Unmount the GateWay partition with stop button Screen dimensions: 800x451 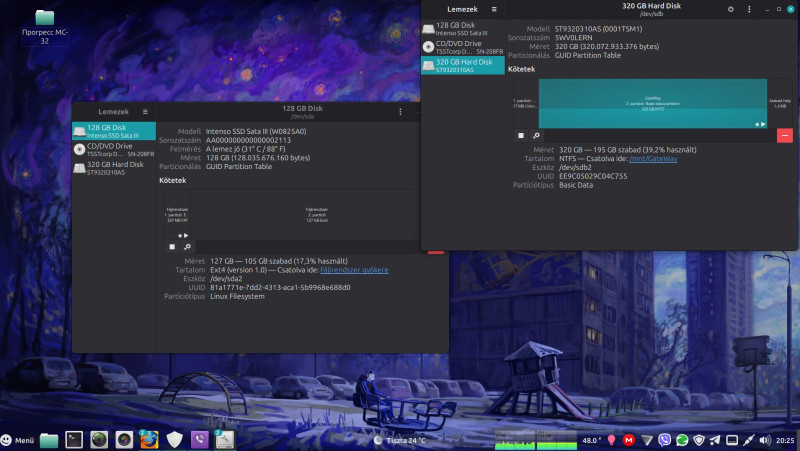[521, 135]
